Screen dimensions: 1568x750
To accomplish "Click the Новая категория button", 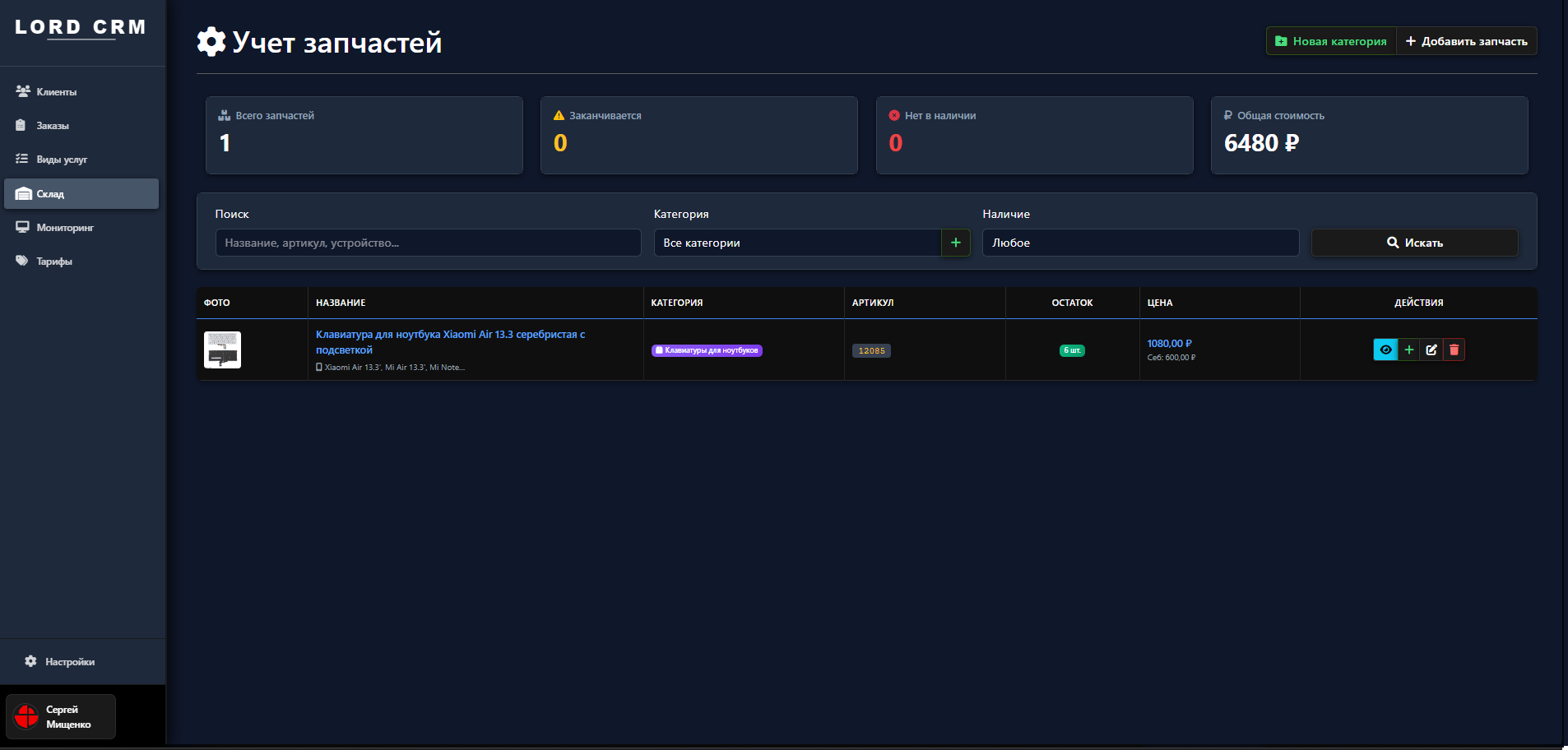I will (1330, 41).
